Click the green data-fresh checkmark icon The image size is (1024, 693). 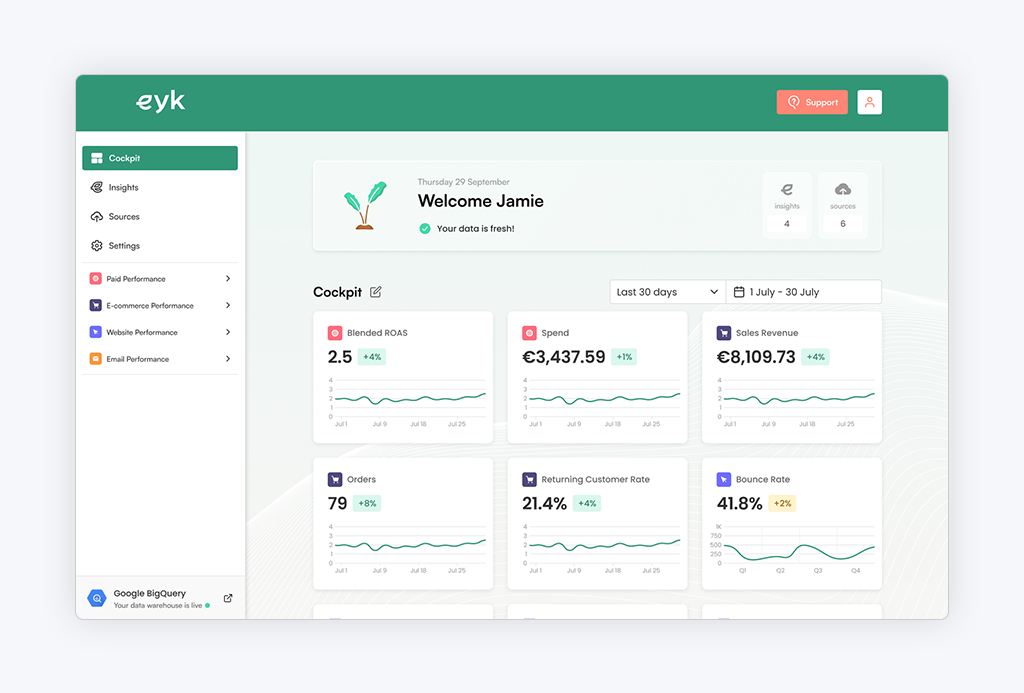tap(424, 228)
